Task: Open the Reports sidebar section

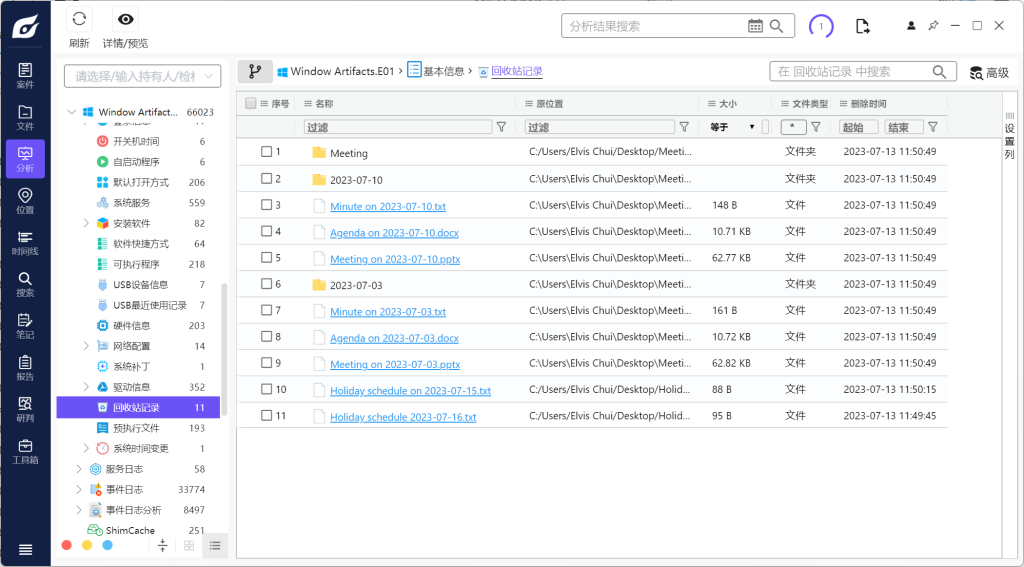Action: (25, 368)
